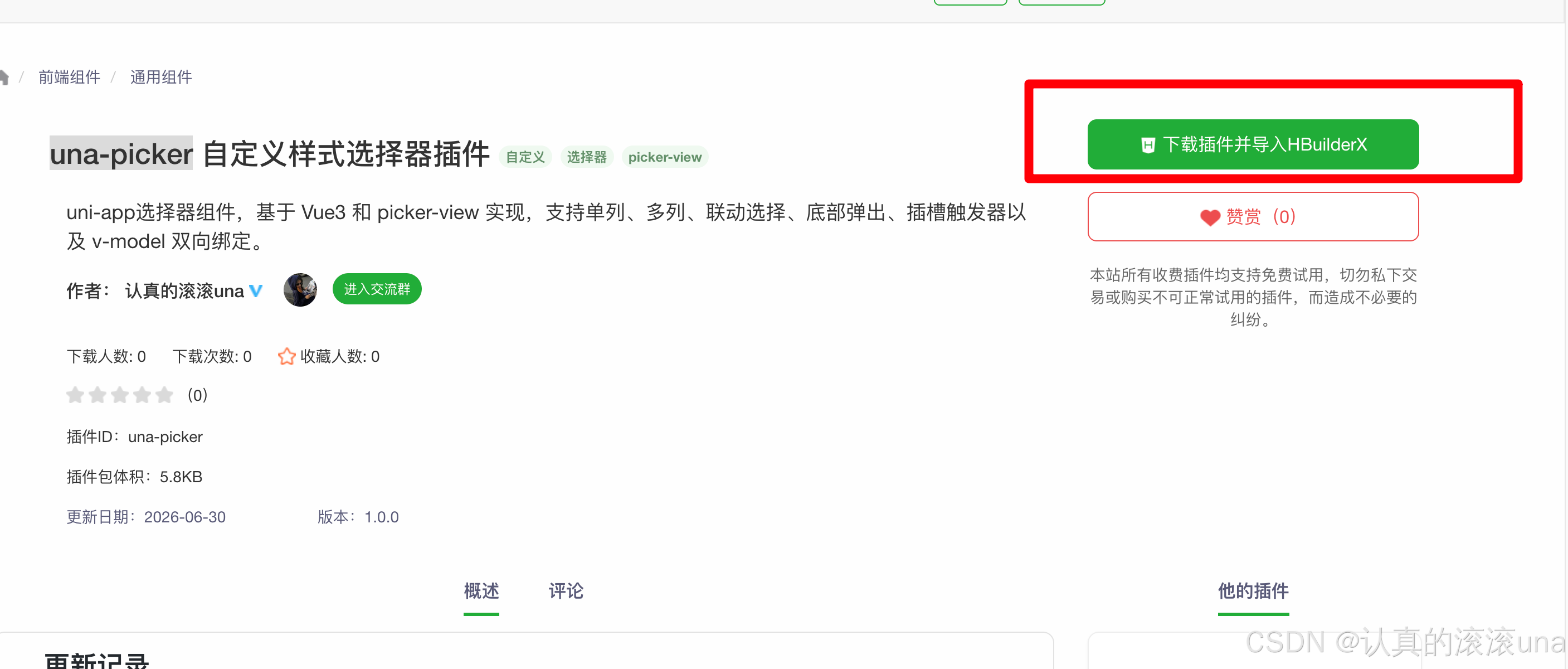This screenshot has height=669, width=1568.
Task: Click the third gray rating star
Action: point(120,395)
